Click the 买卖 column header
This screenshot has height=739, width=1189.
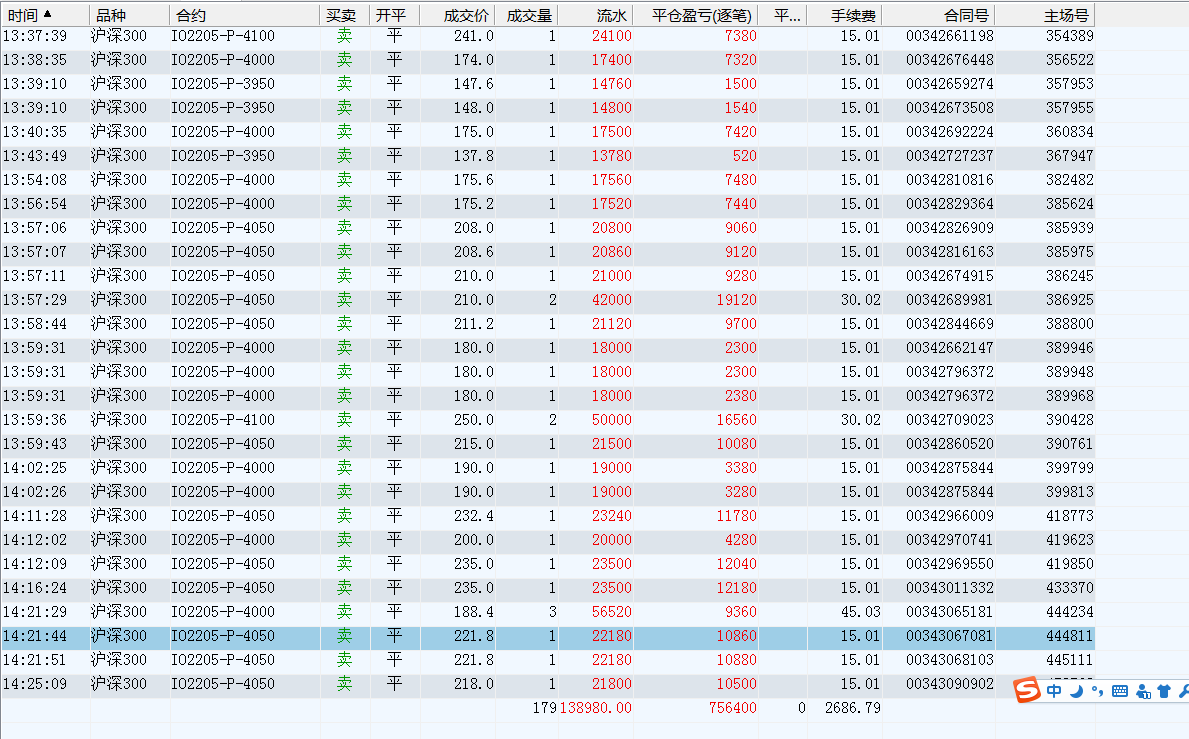click(x=345, y=14)
